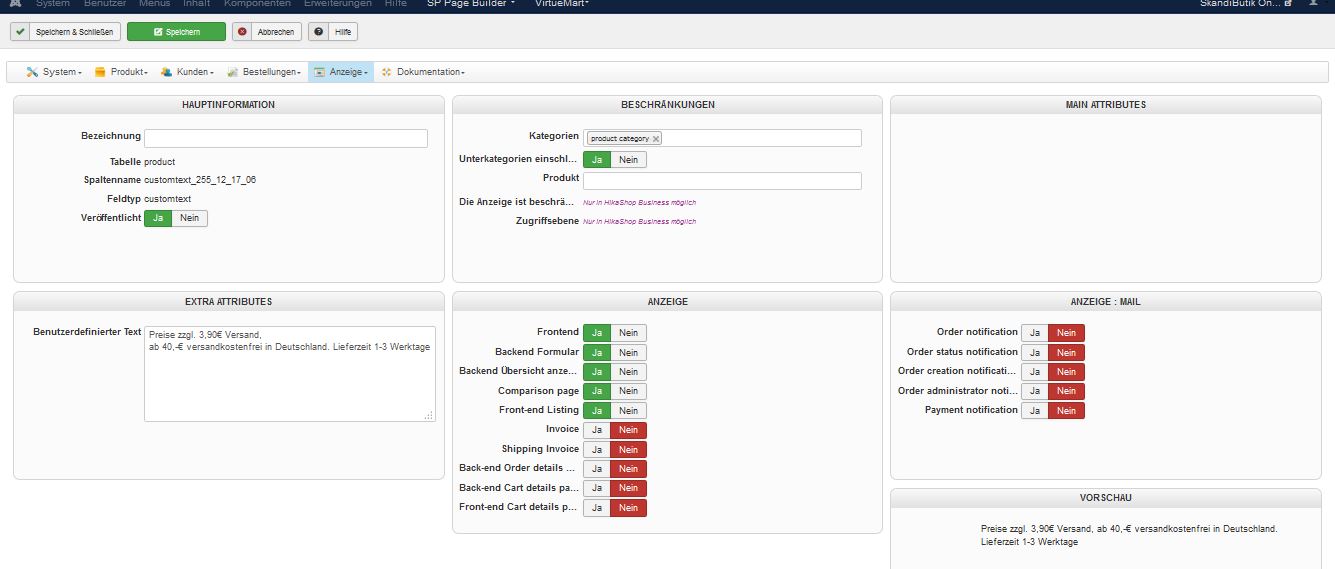Screen dimensions: 1335x569
Task: Enable Back-end Order details with Ja
Action: pyautogui.click(x=597, y=469)
